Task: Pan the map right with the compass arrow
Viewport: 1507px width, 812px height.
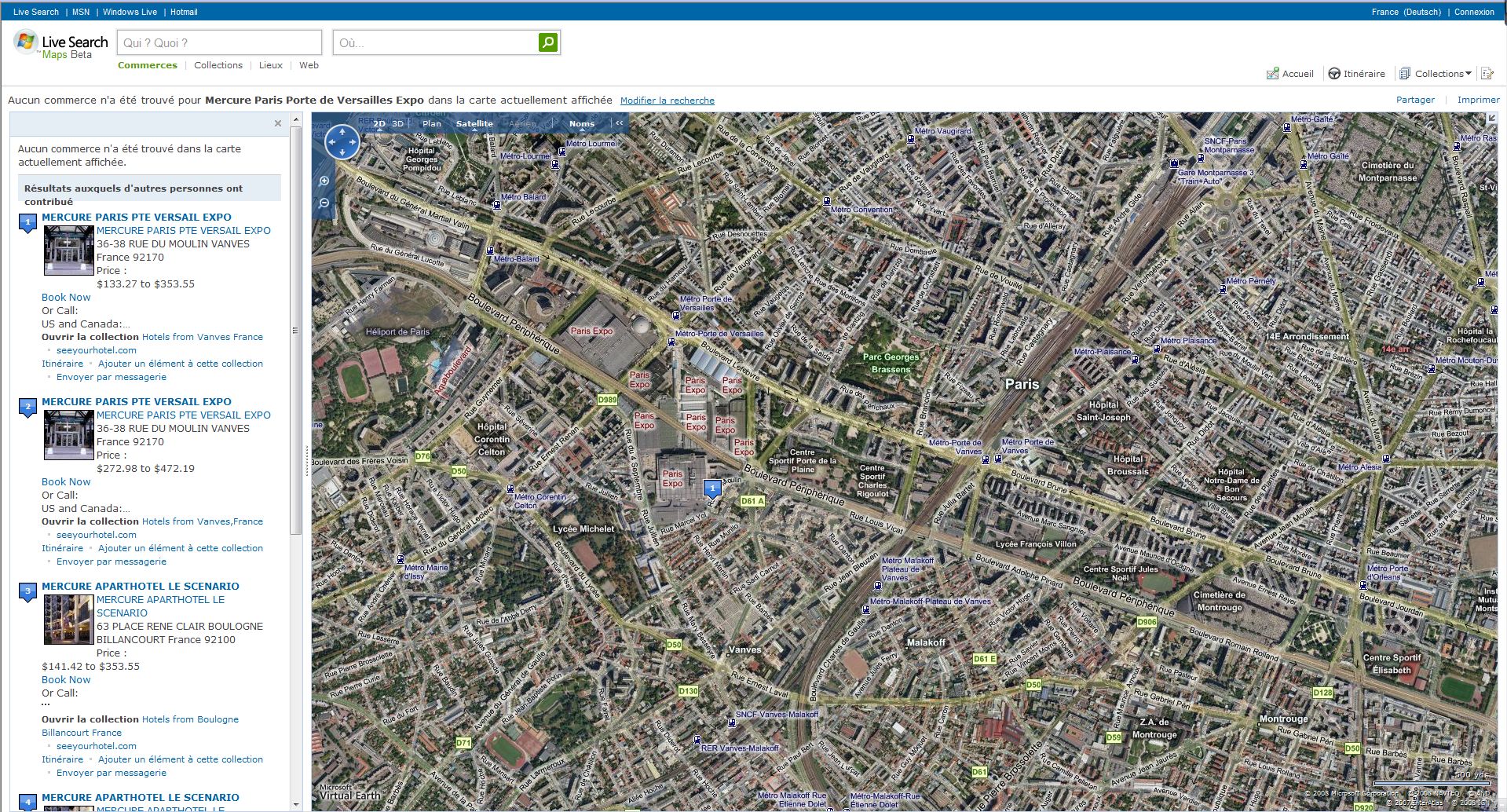Action: pos(353,142)
